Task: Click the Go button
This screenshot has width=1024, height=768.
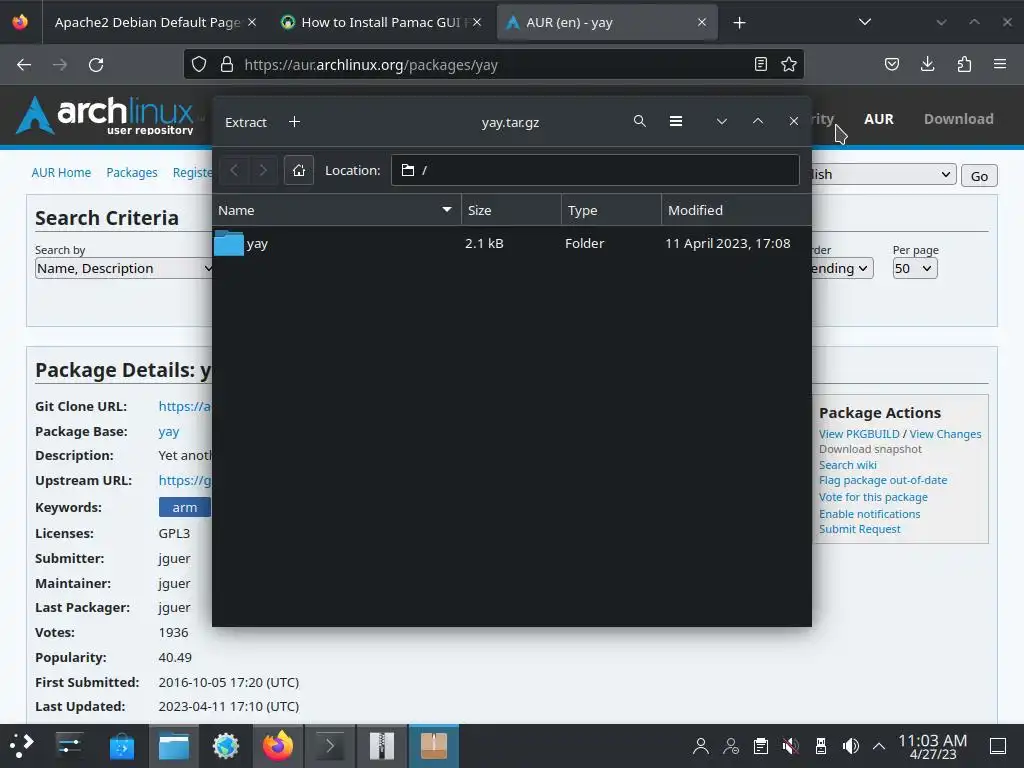Action: pos(979,176)
